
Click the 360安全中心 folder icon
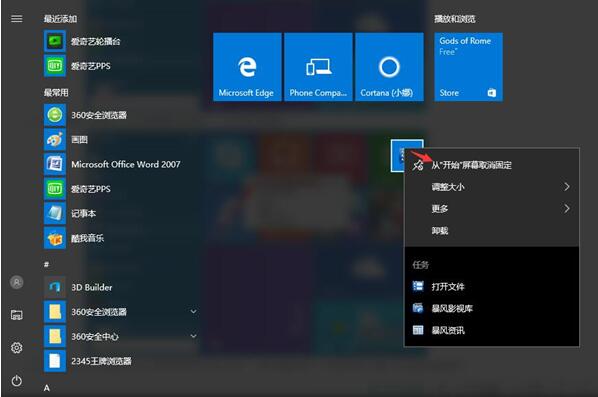pyautogui.click(x=55, y=336)
